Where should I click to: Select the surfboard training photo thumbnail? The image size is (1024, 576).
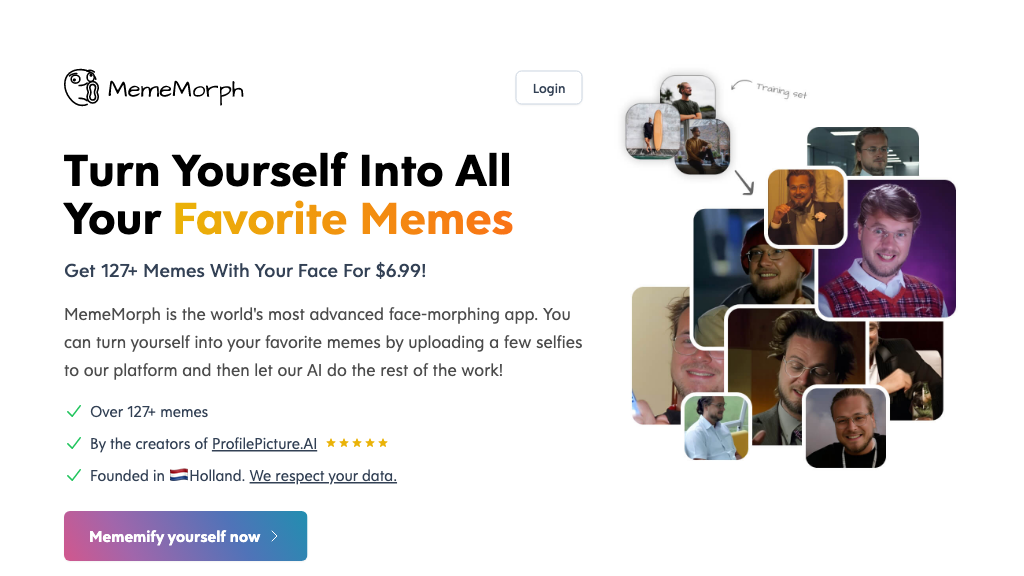[651, 131]
